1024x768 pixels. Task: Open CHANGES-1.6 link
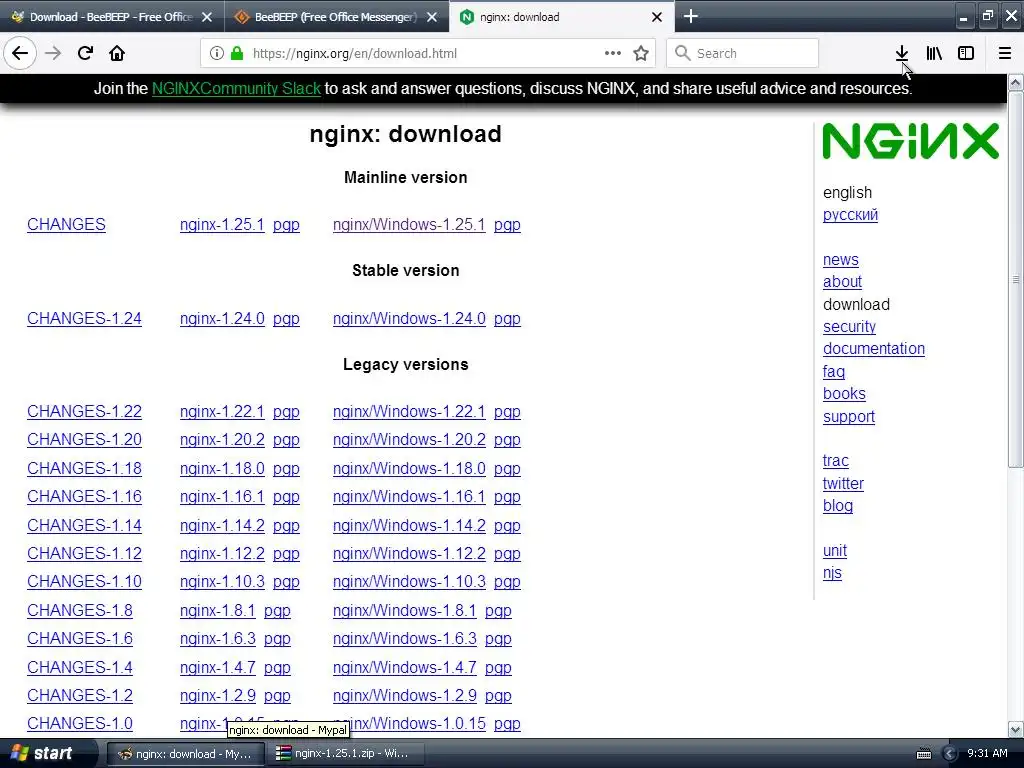(x=80, y=638)
